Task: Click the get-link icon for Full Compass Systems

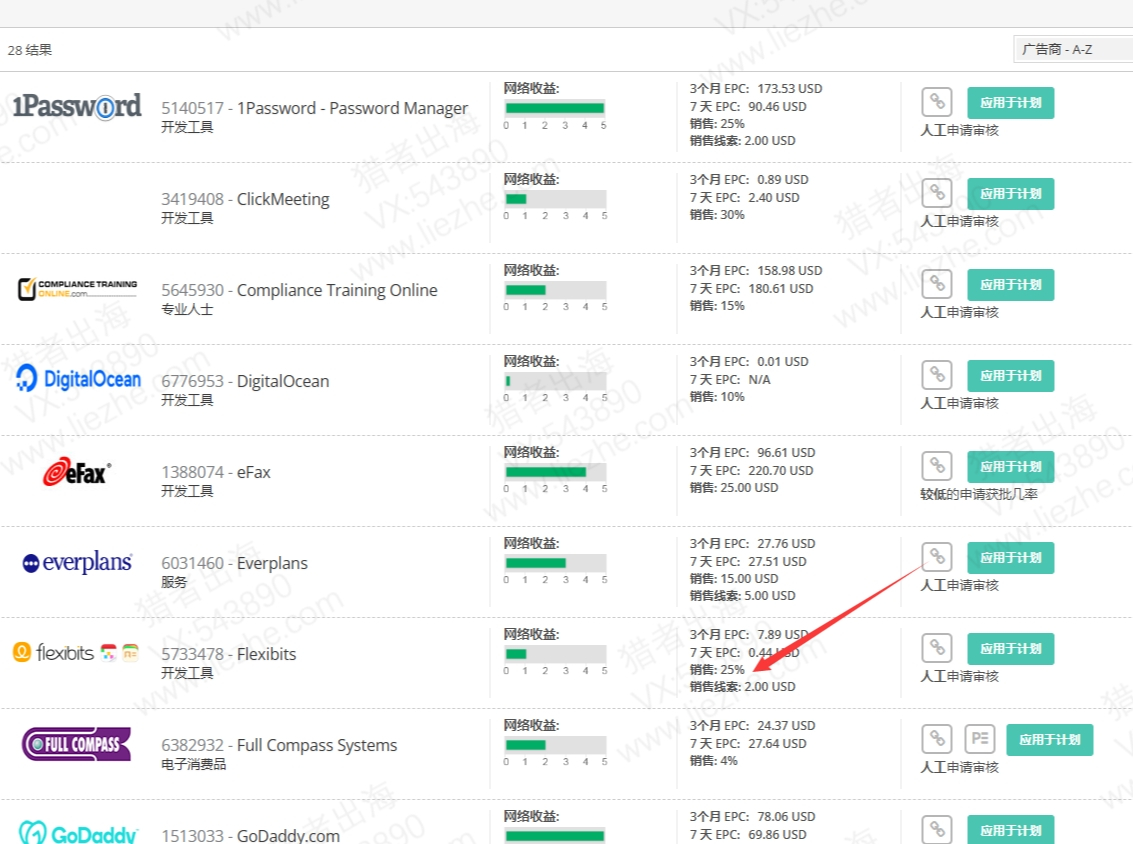Action: tap(936, 739)
